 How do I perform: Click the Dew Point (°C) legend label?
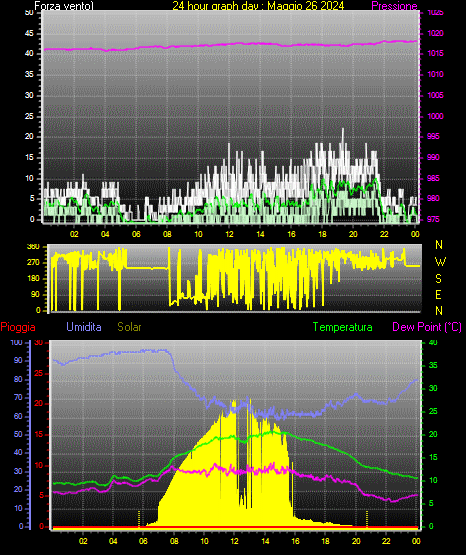pos(427,327)
